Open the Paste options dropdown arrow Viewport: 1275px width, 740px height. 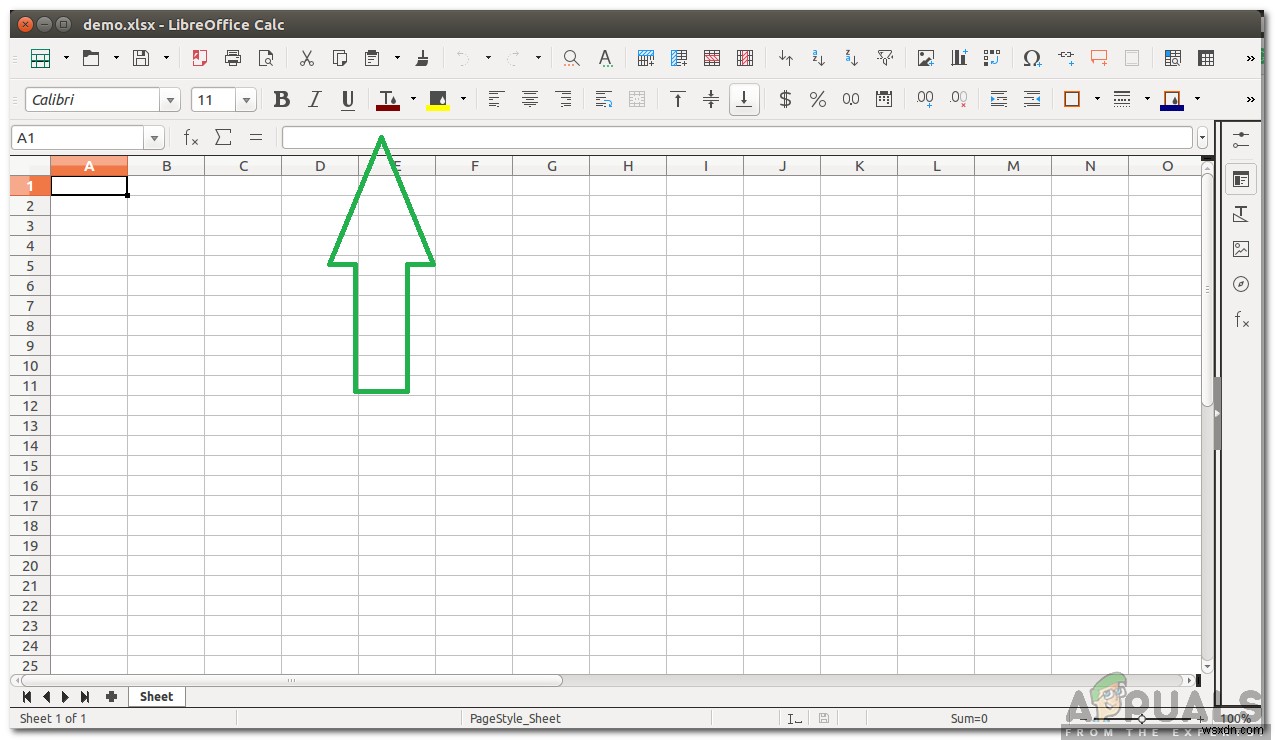[397, 58]
